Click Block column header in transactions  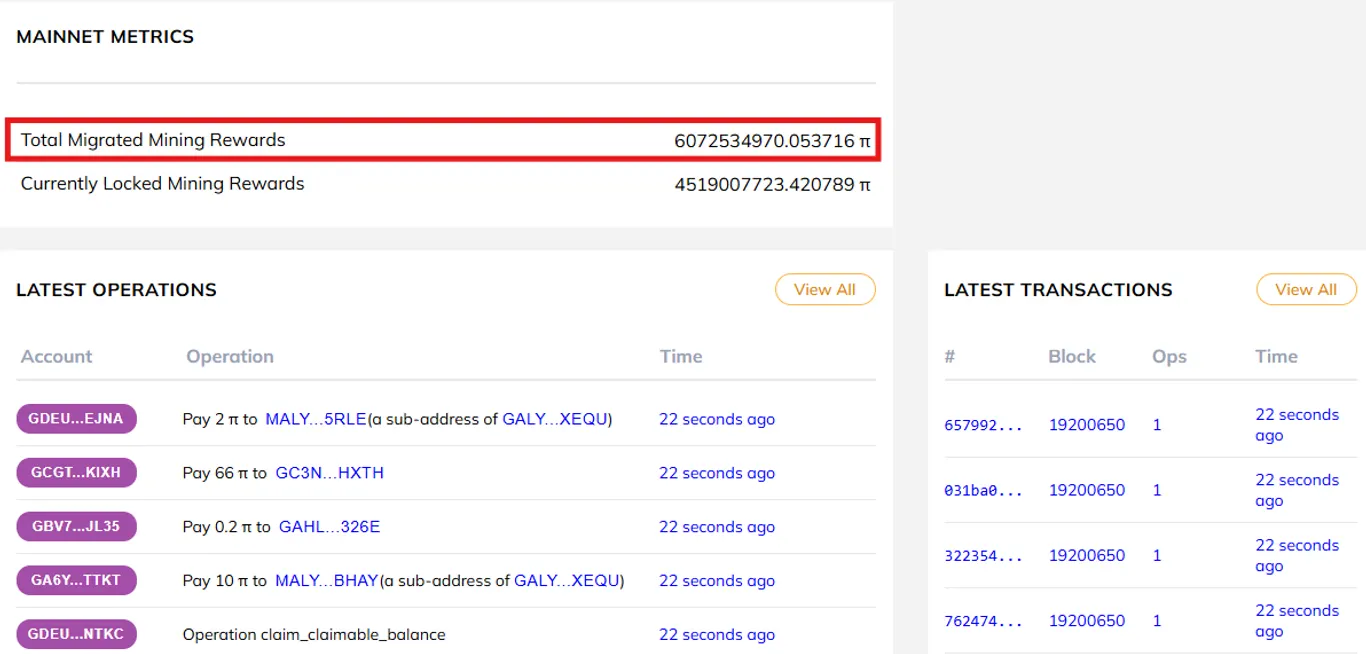coord(1072,356)
